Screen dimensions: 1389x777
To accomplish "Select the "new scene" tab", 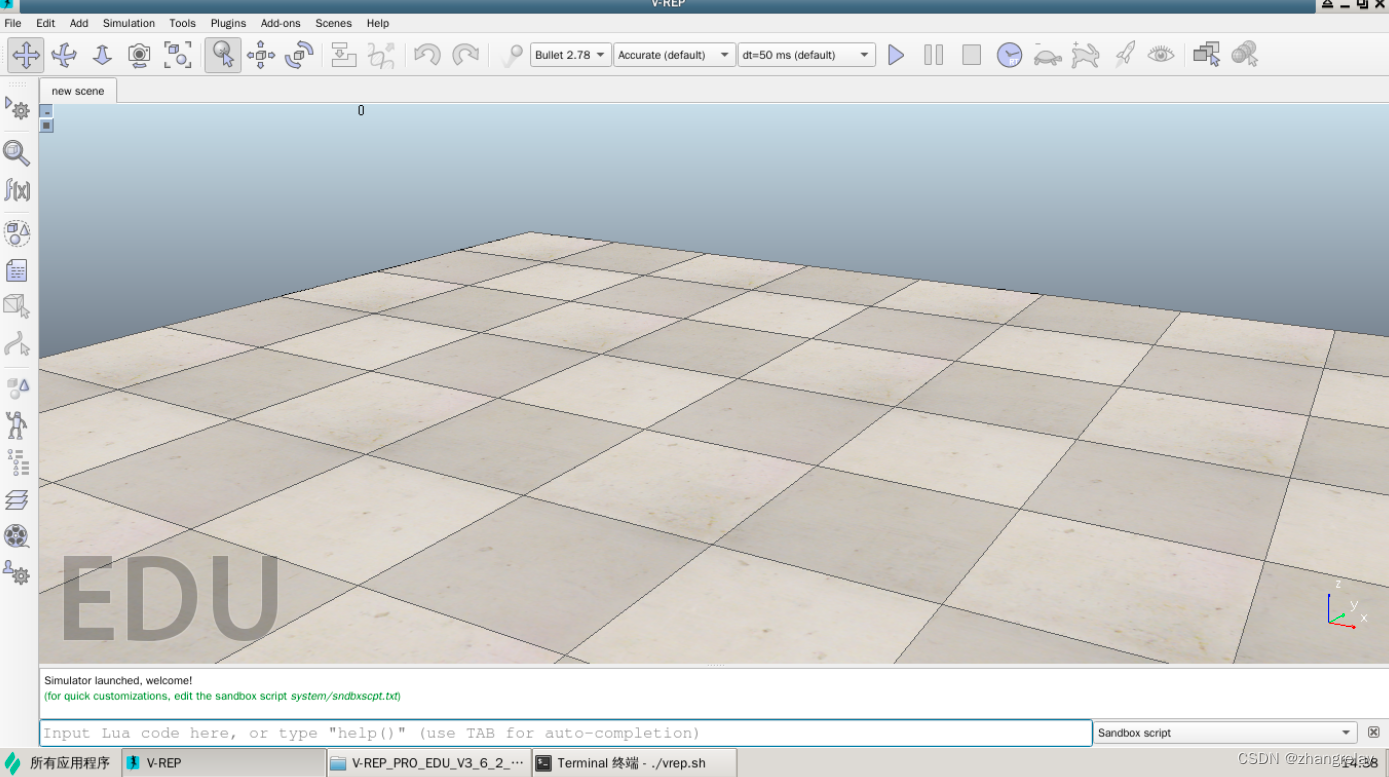I will point(78,91).
